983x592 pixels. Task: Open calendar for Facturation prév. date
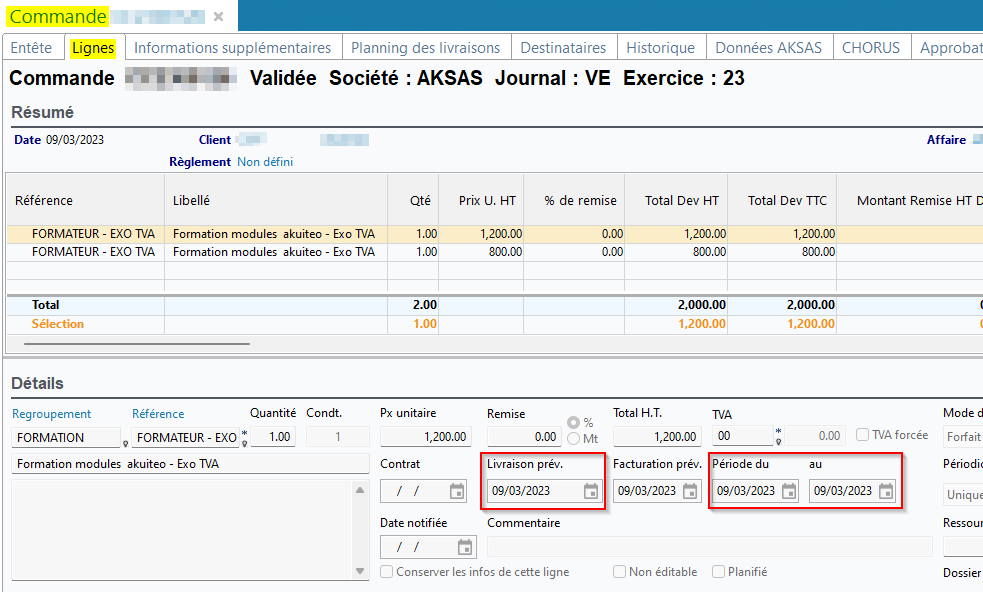690,491
